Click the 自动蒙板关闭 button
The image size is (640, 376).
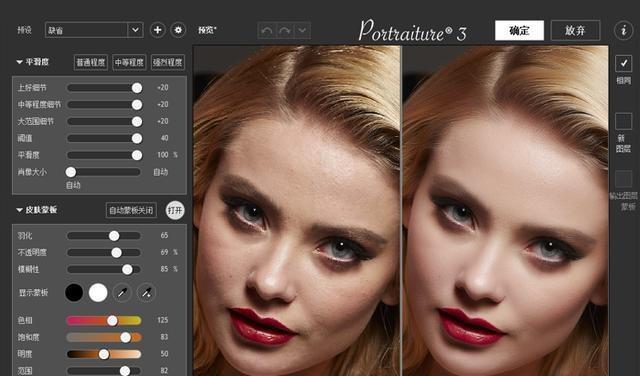click(131, 210)
